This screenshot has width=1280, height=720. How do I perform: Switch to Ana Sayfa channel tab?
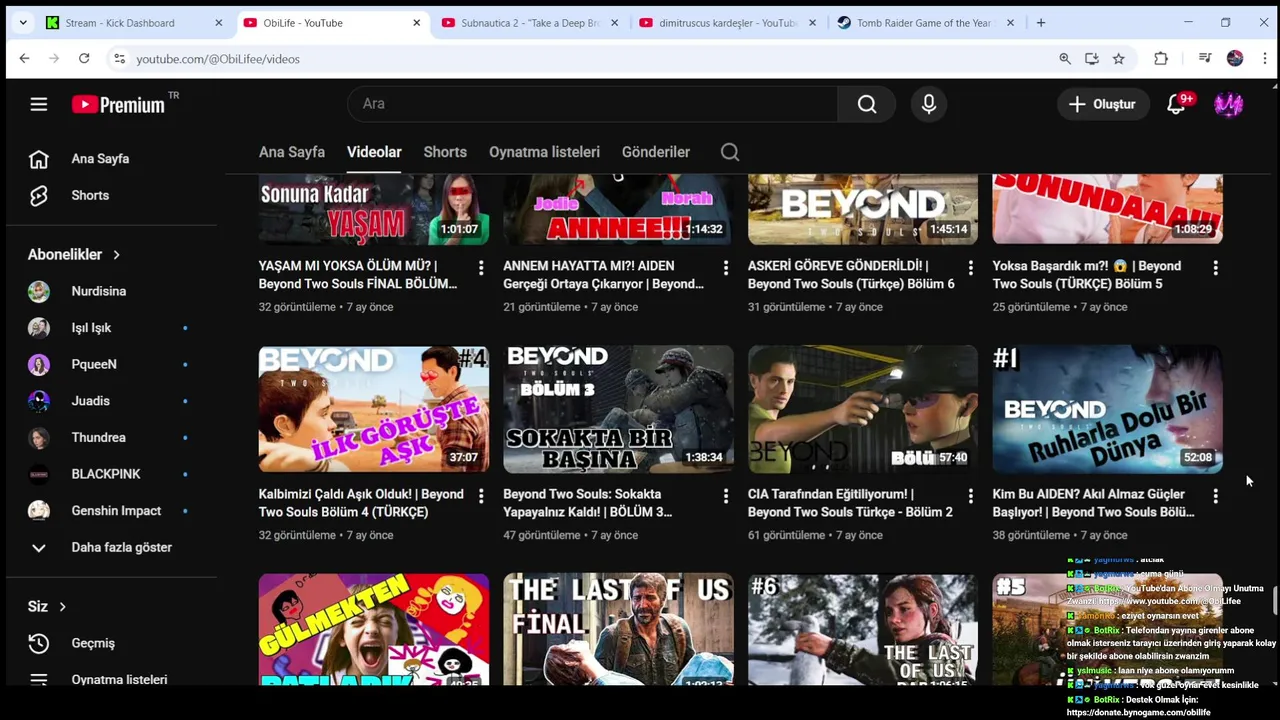[x=292, y=152]
